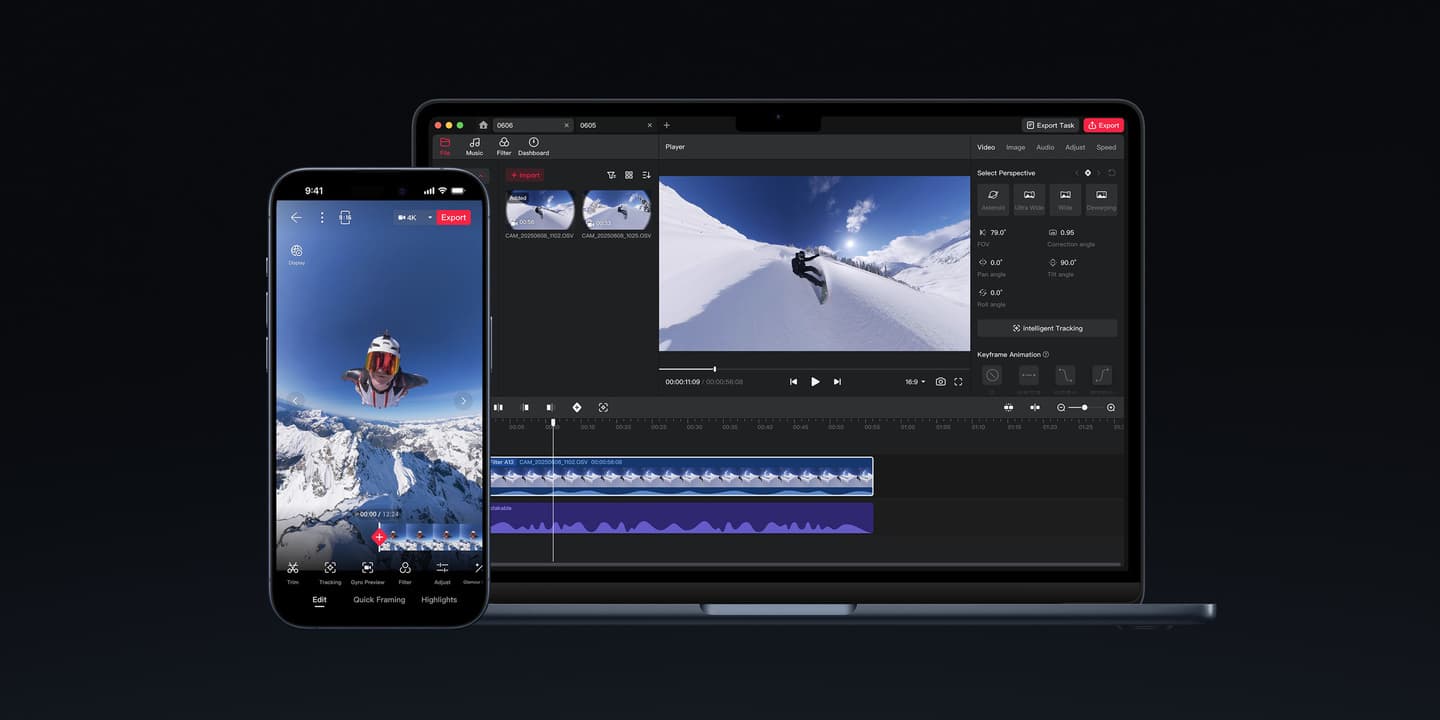Screen dimensions: 1440x720
Task: Click the split clip icon above the timeline
Action: click(498, 407)
